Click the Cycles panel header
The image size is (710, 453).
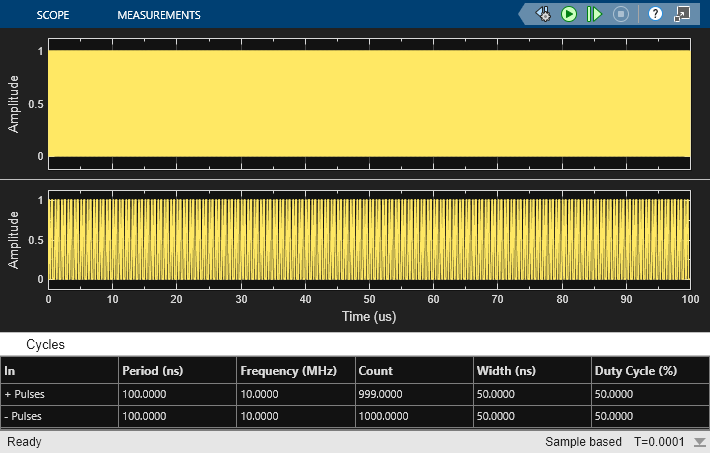pyautogui.click(x=45, y=344)
